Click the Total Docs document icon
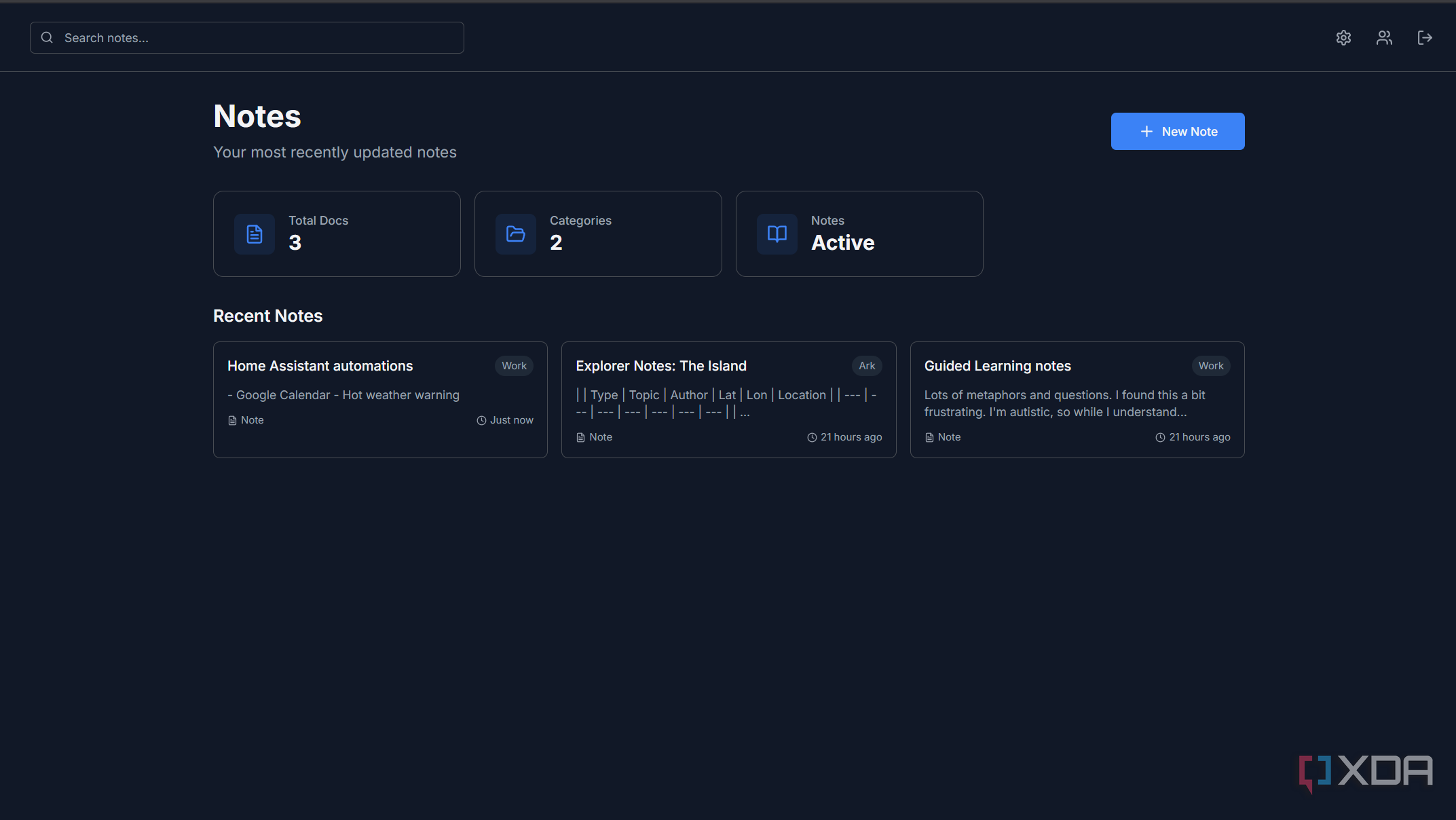This screenshot has height=820, width=1456. [x=255, y=234]
